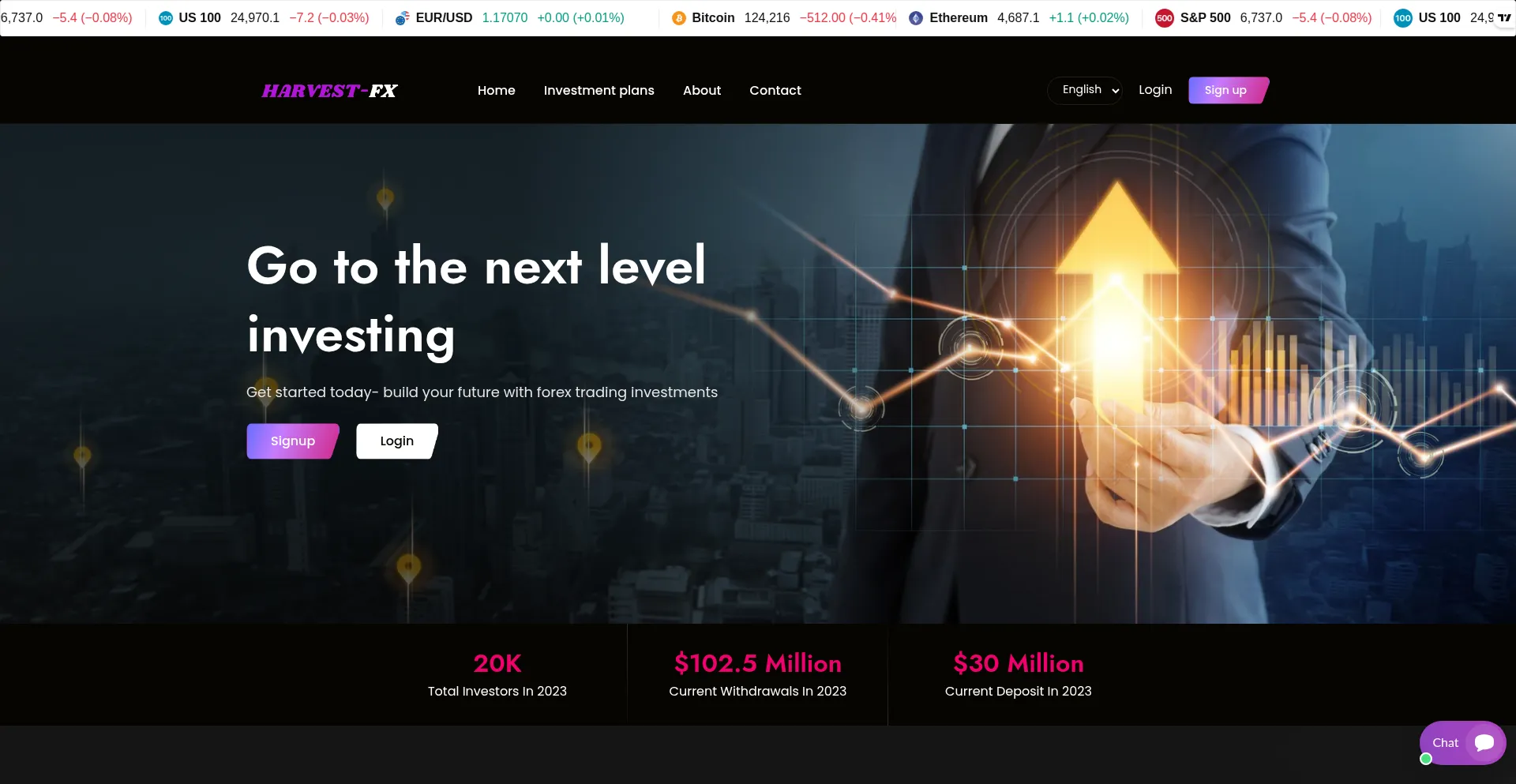Image resolution: width=1516 pixels, height=784 pixels.
Task: Open the Contact page link
Action: (x=775, y=90)
